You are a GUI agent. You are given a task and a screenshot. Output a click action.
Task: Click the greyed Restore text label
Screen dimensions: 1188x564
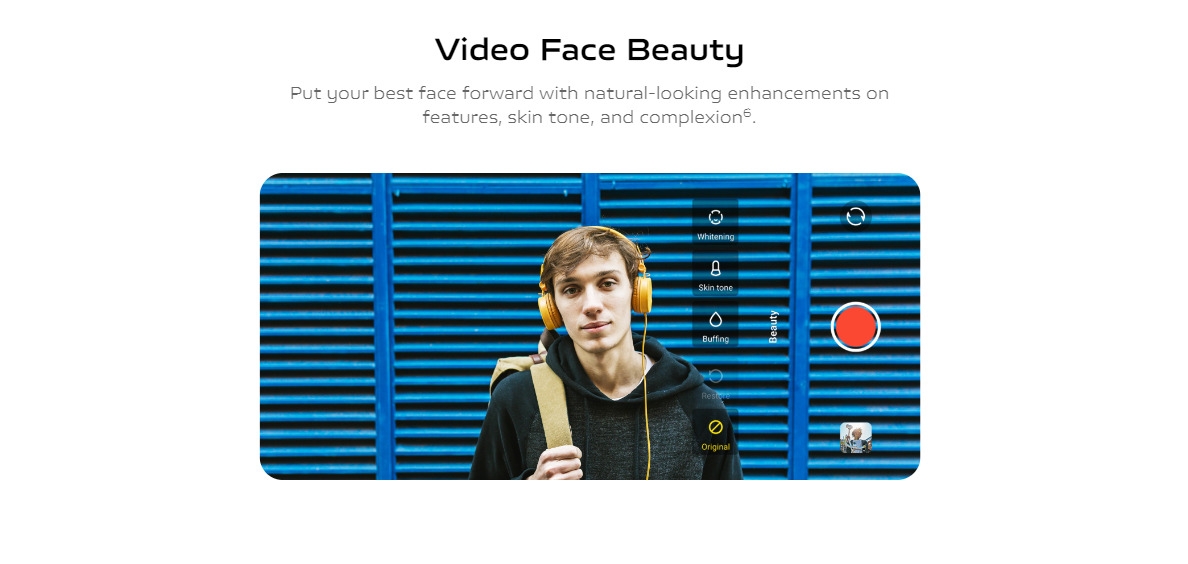(715, 396)
